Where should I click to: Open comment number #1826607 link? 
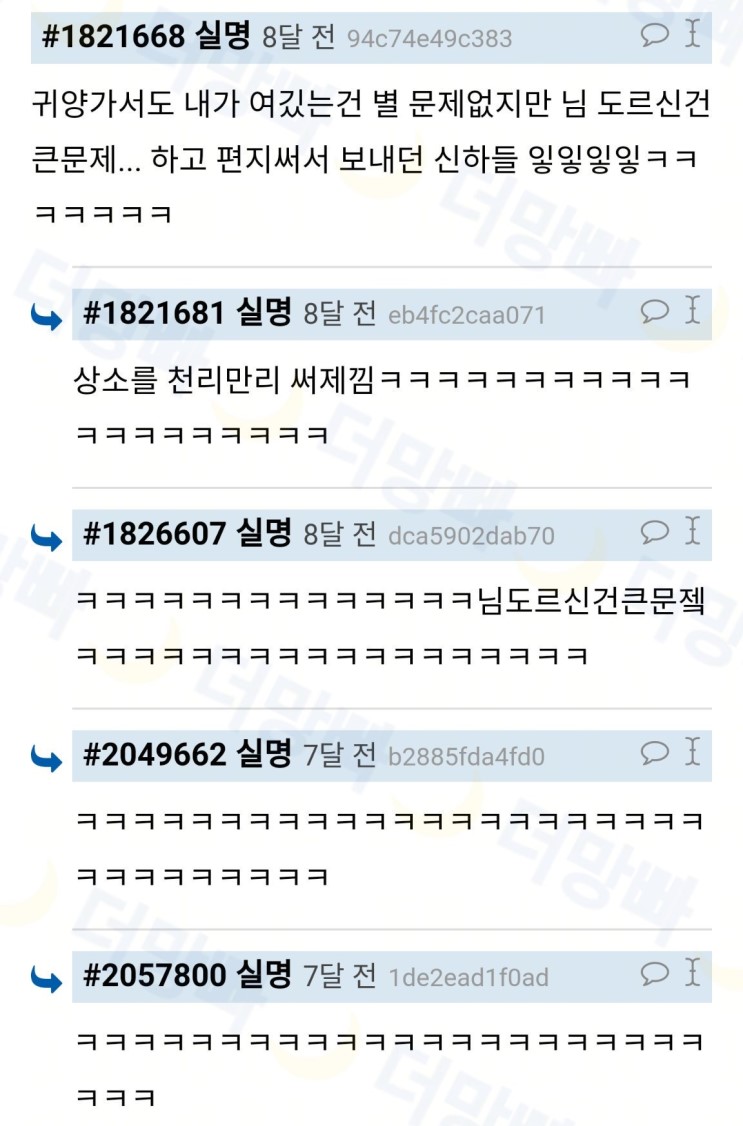click(154, 534)
